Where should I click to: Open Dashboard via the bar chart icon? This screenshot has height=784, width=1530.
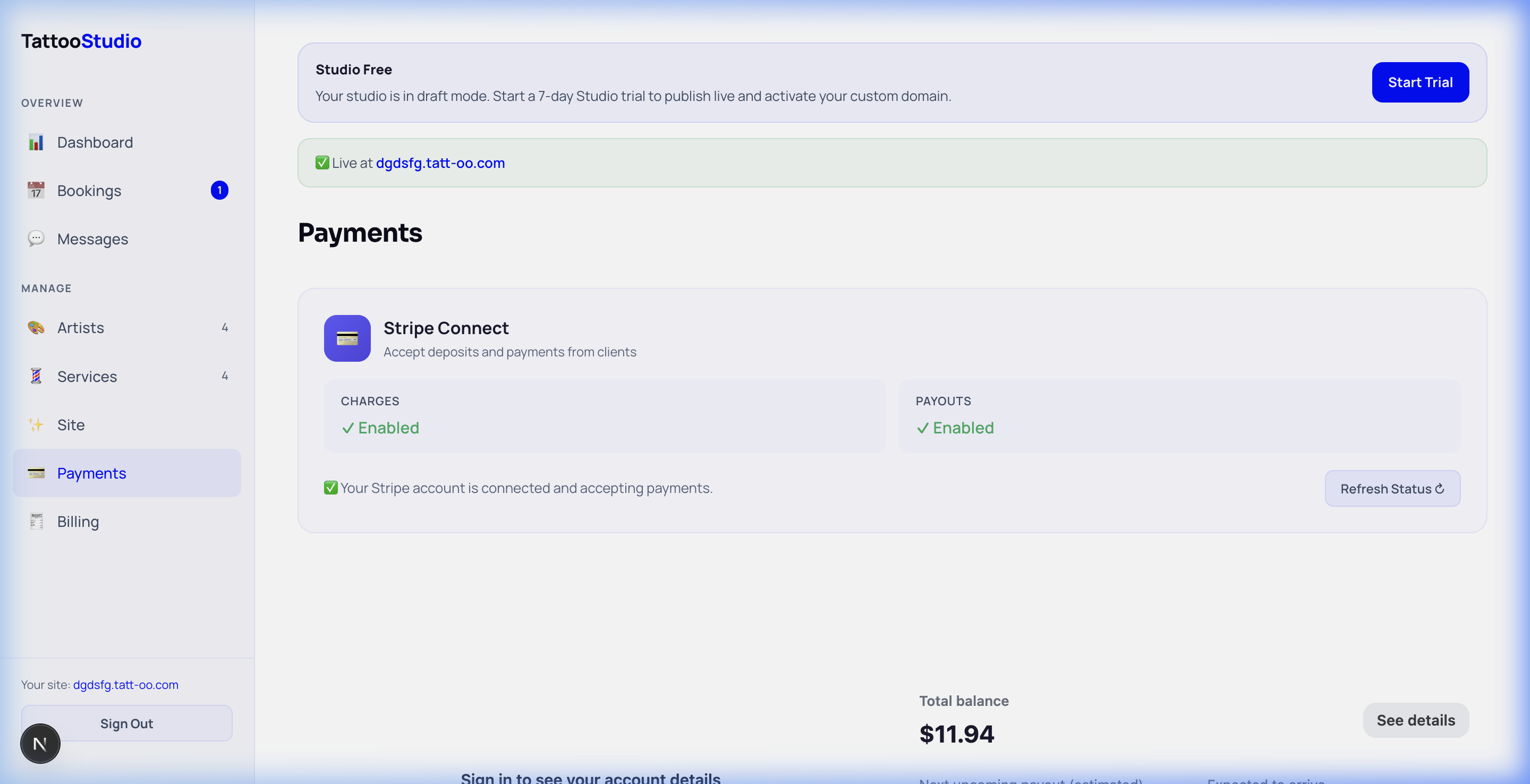click(36, 142)
